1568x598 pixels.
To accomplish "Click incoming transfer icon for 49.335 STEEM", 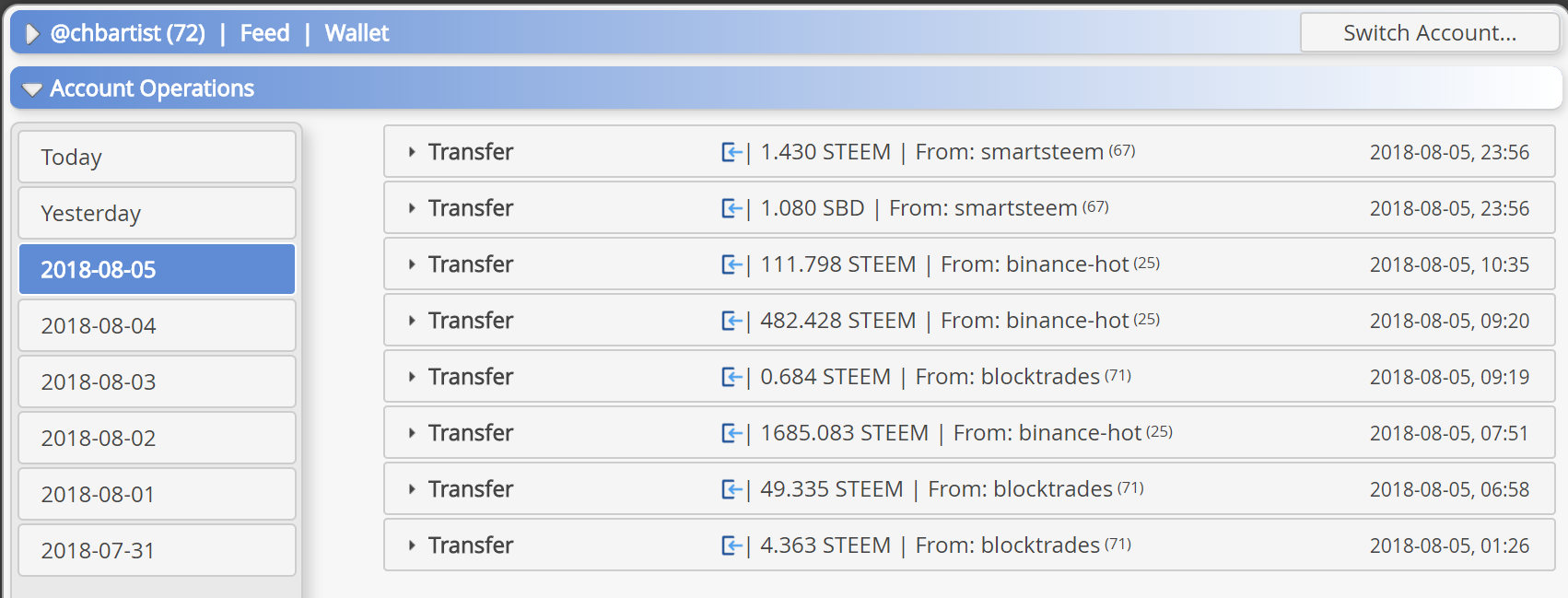I will (x=731, y=489).
